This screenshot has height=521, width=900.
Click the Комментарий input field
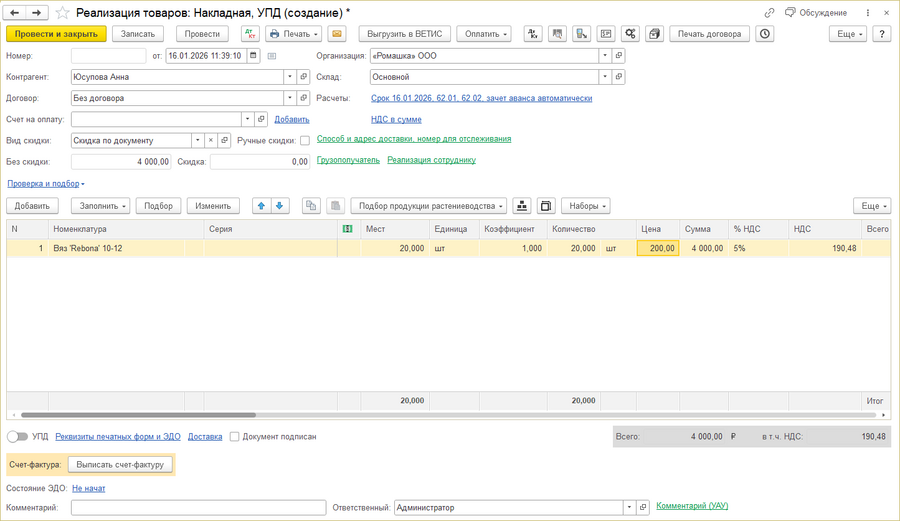(198, 508)
